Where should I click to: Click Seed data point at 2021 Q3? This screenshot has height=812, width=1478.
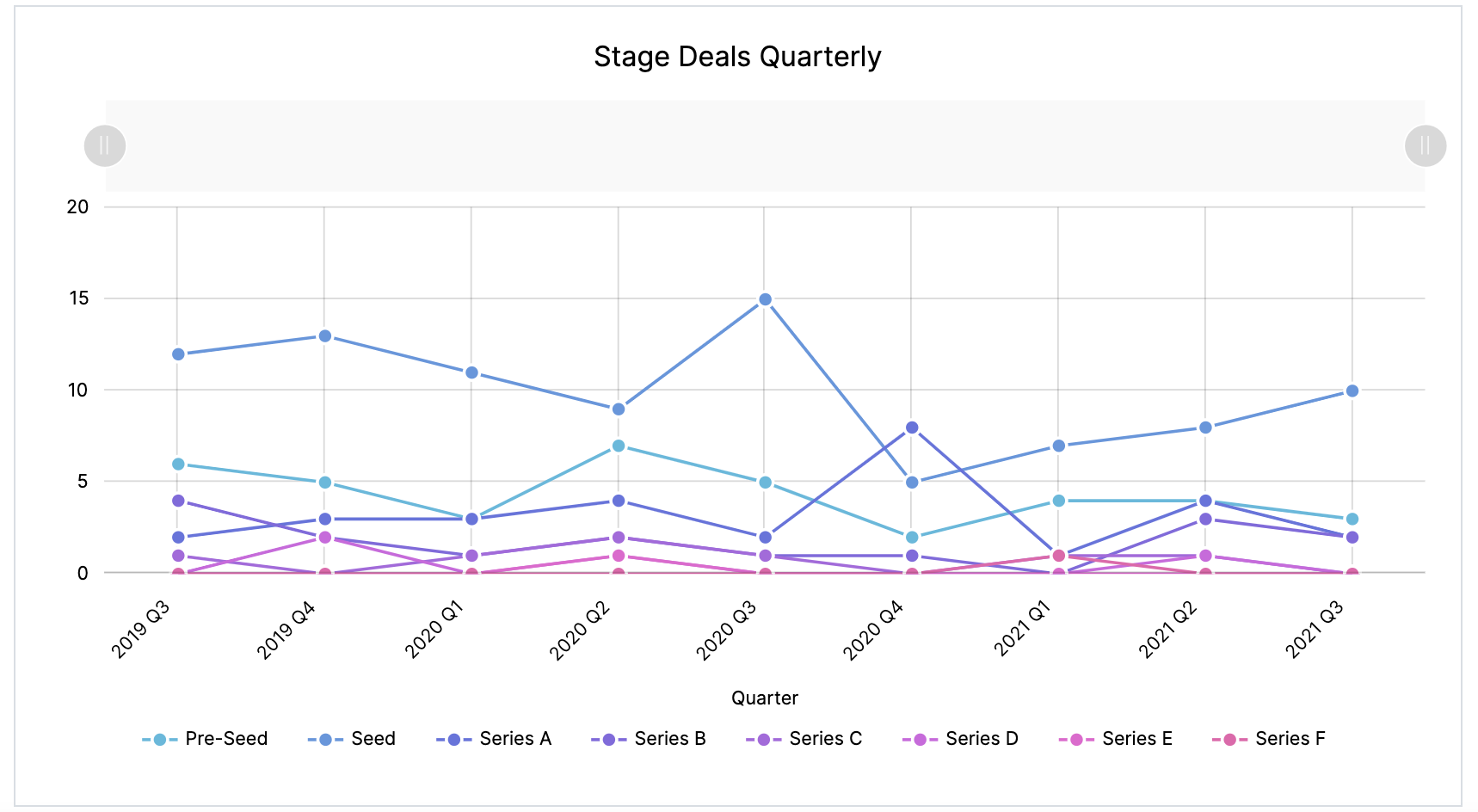click(x=1352, y=391)
